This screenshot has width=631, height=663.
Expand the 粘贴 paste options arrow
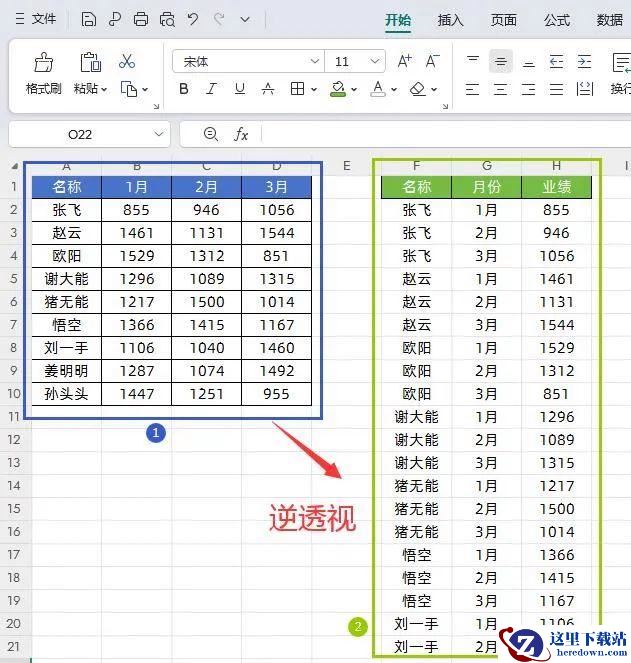point(104,89)
